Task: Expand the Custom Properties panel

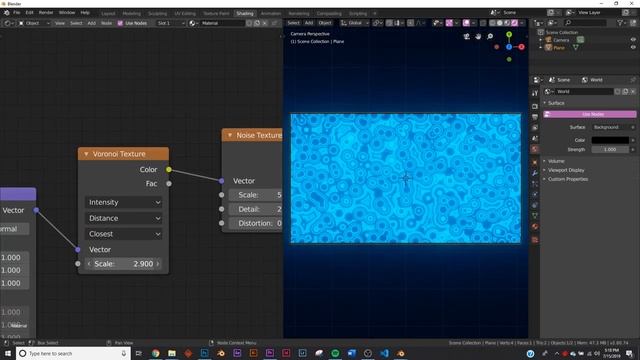Action: (568, 179)
